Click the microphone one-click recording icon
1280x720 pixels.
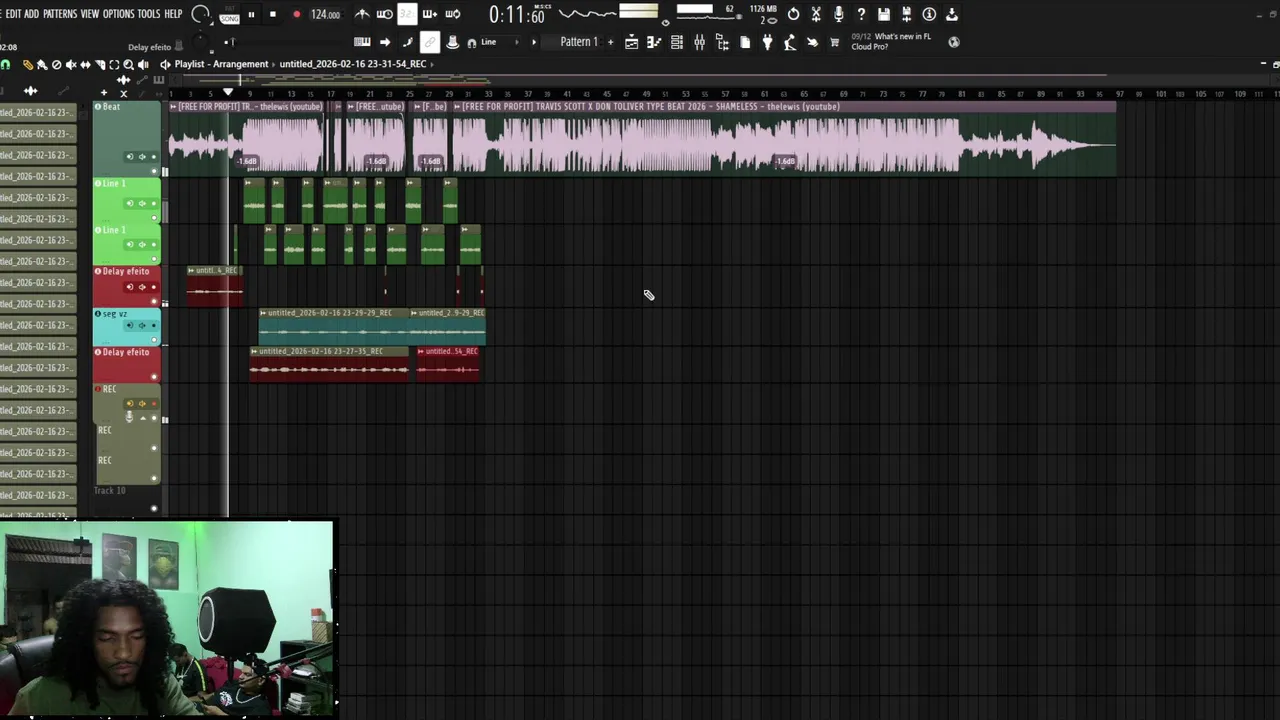pos(838,14)
